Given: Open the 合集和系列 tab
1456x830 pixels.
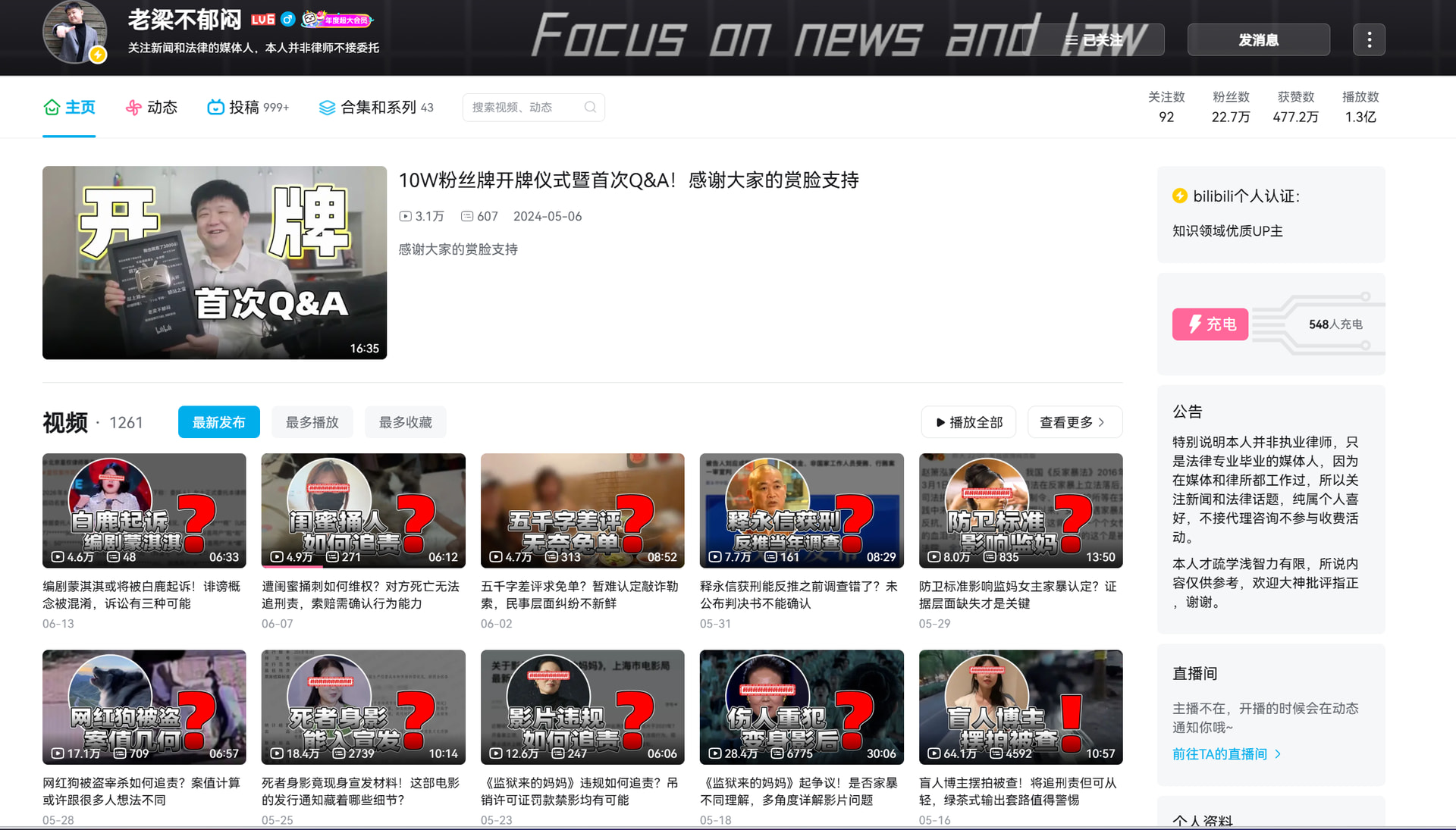Looking at the screenshot, I should click(376, 108).
